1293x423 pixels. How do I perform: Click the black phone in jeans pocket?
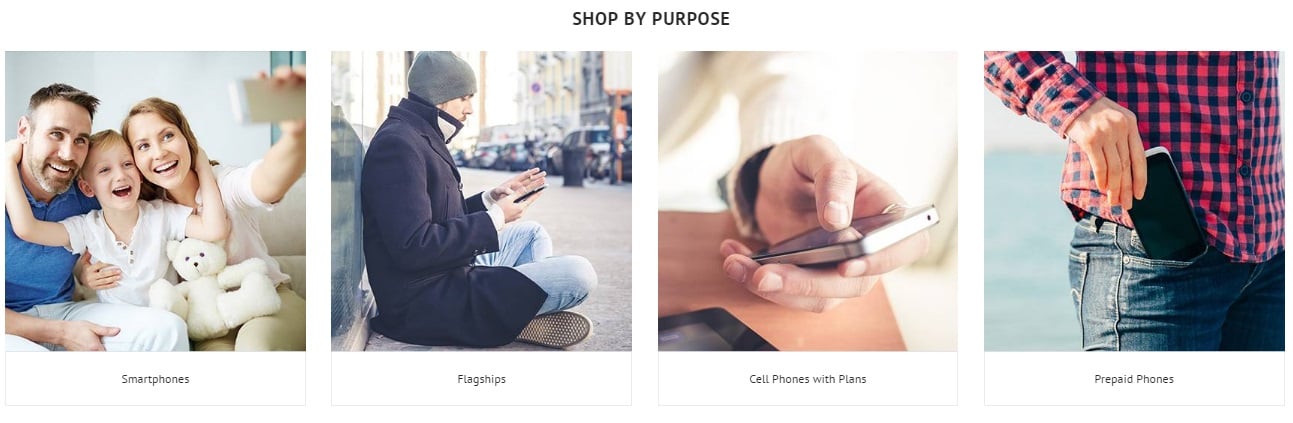[x=1166, y=205]
